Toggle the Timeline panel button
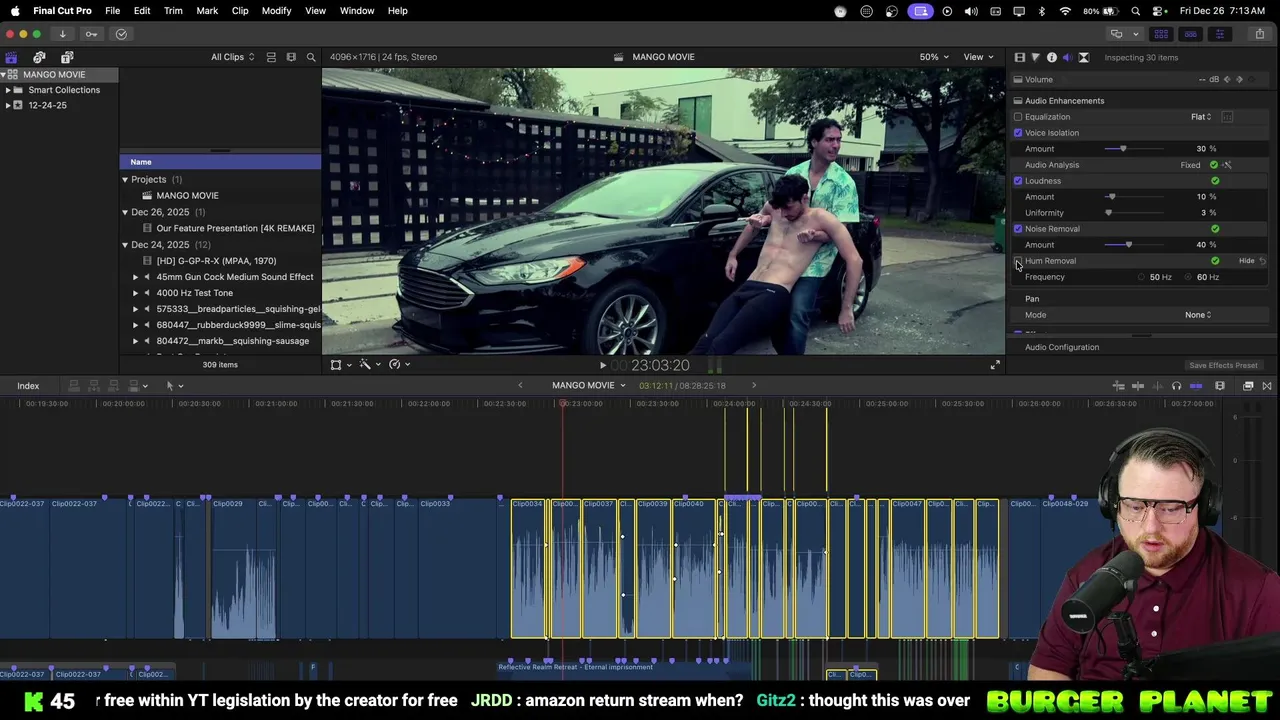 tap(1190, 34)
